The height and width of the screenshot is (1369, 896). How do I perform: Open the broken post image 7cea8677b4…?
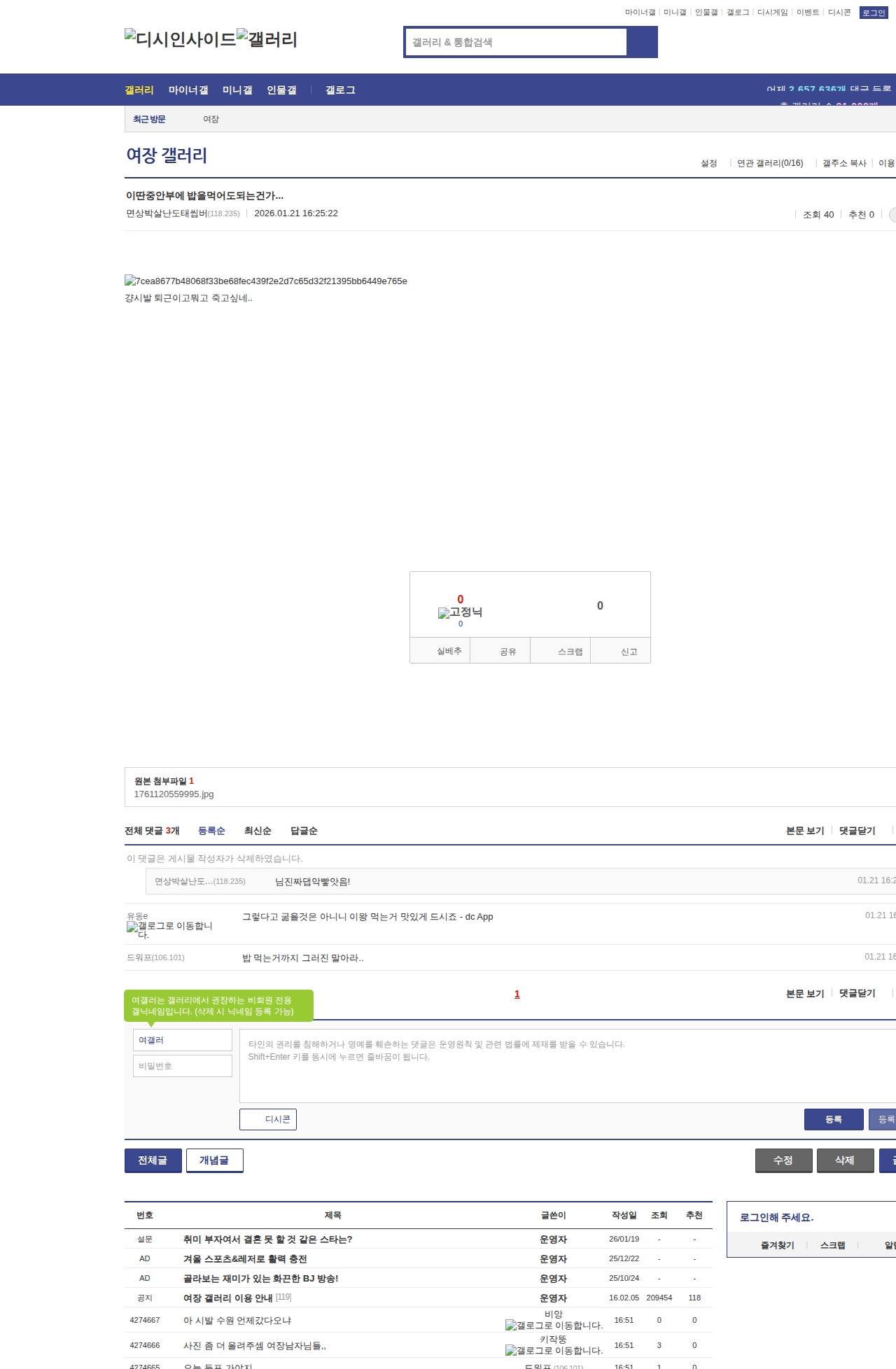(x=266, y=281)
